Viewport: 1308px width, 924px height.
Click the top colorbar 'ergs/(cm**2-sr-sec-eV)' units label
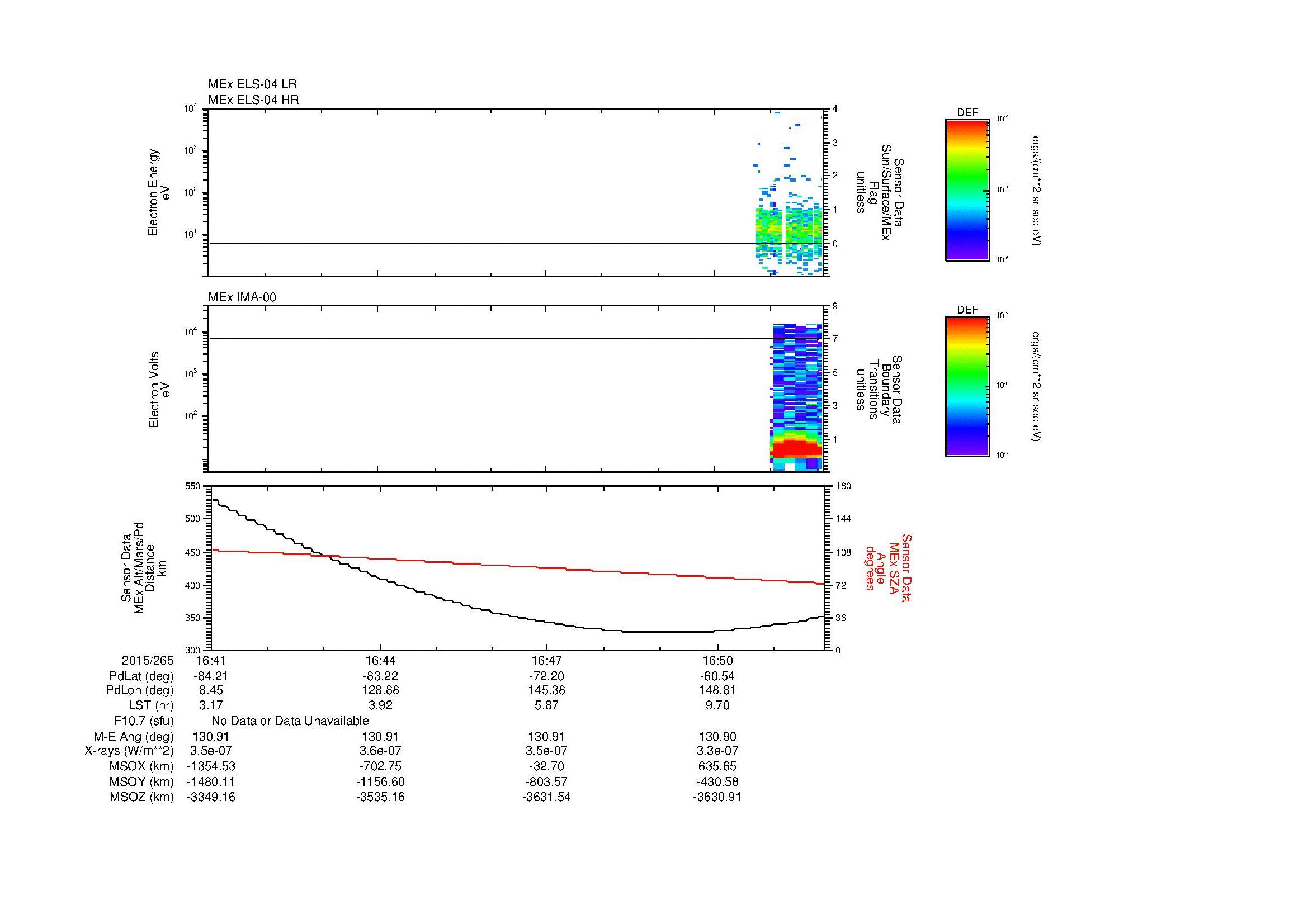click(x=1036, y=191)
